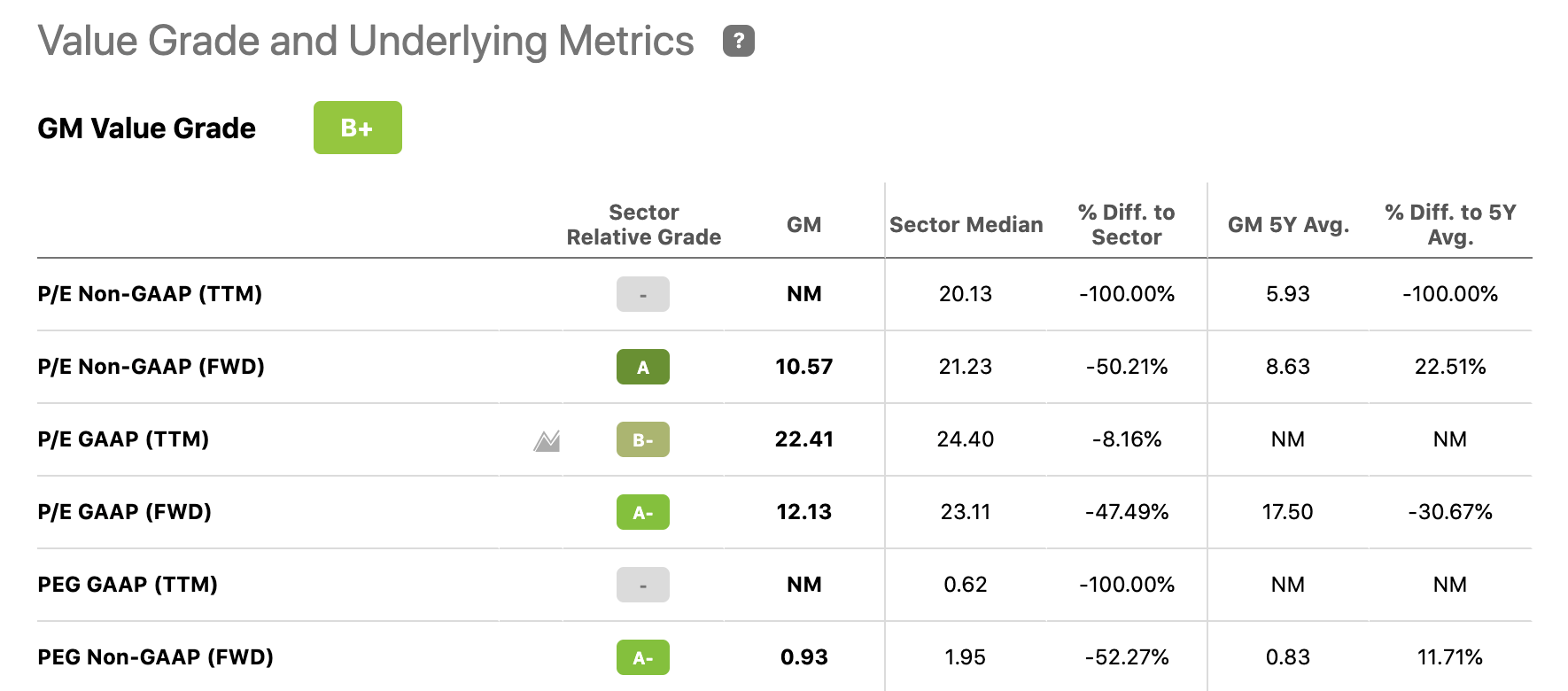Click the dash badge for PEG GAAP (TTM)
Viewport: 1568px width, 691px height.
(643, 585)
